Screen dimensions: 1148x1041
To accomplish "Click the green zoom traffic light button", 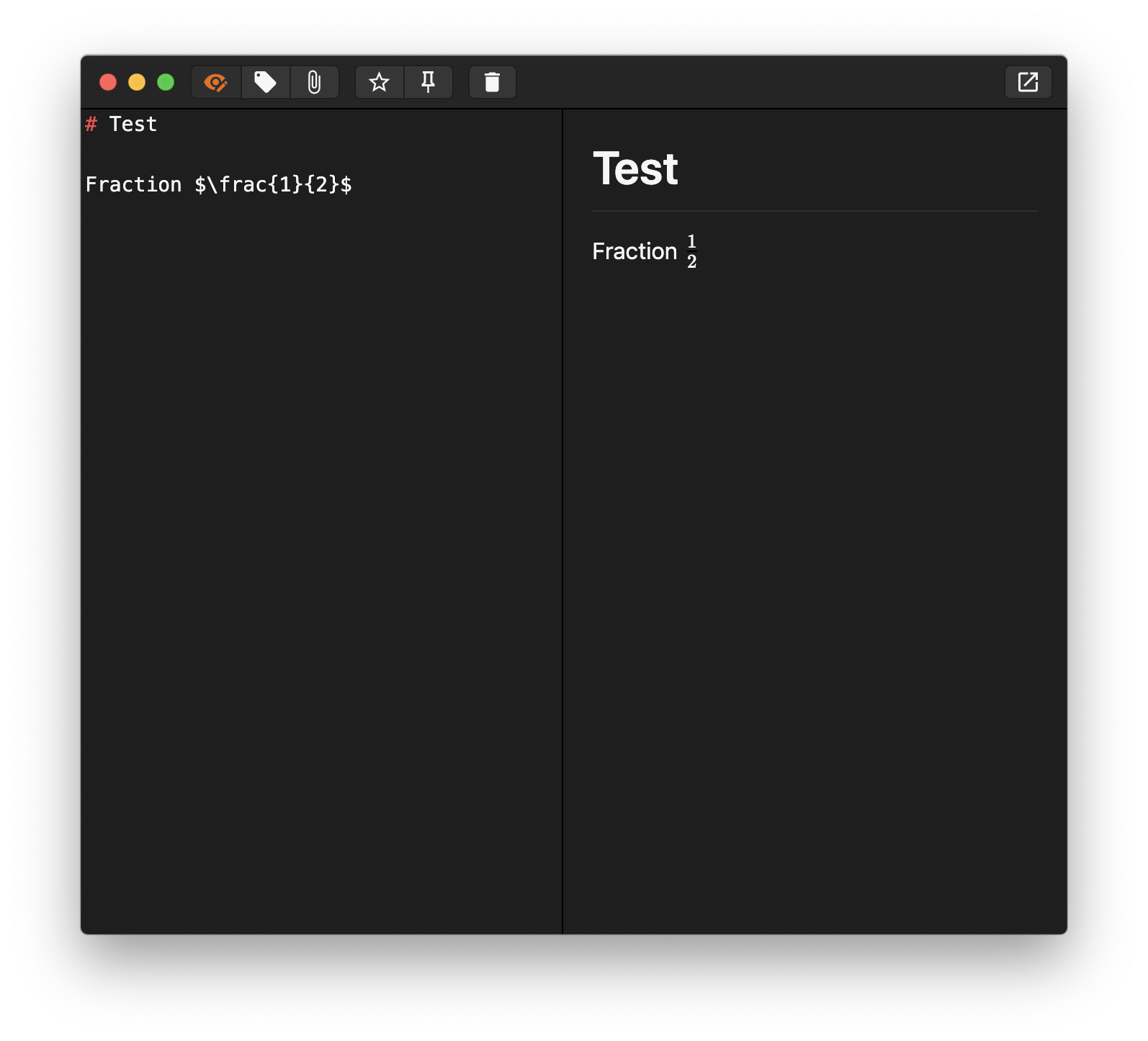I will (x=166, y=82).
